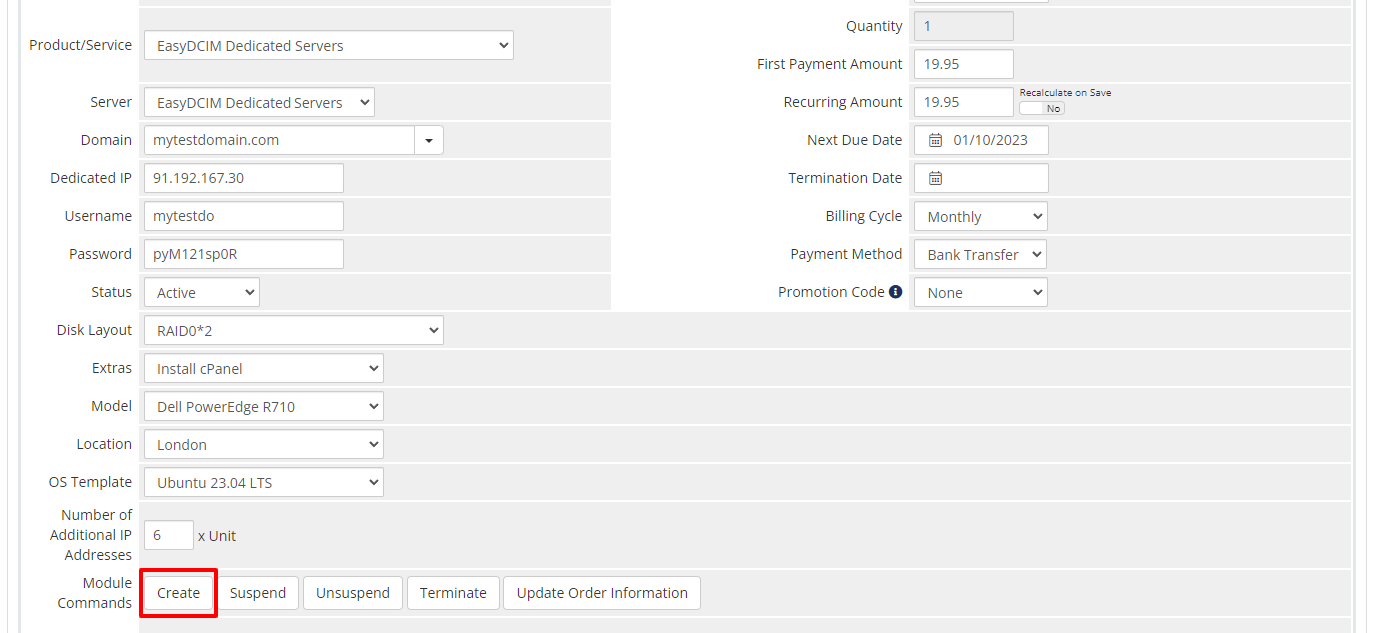Open the Model dropdown showing Dell PowerEdge R710
The image size is (1373, 633).
tap(264, 406)
